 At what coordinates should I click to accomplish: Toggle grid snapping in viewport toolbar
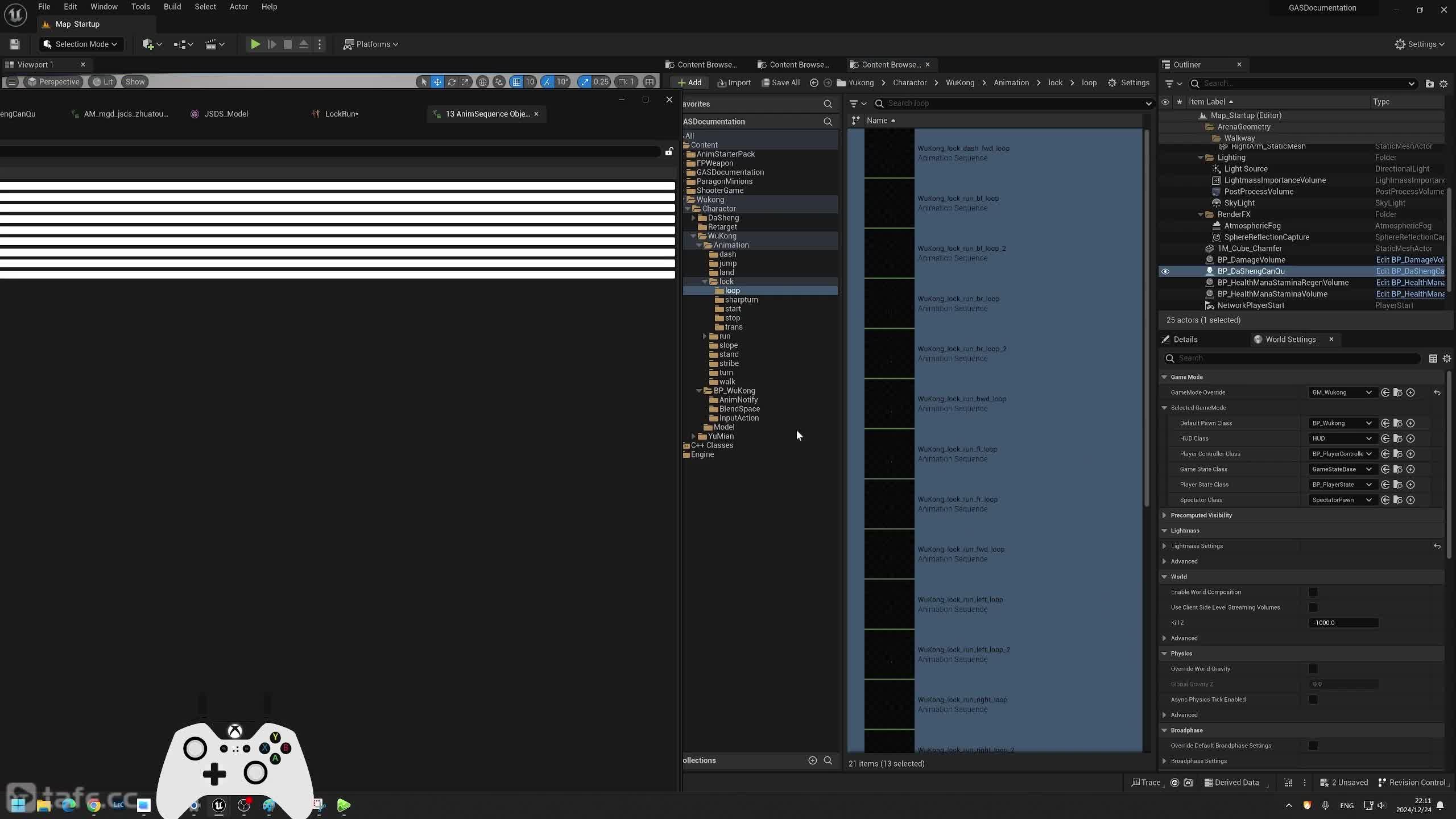point(516,82)
